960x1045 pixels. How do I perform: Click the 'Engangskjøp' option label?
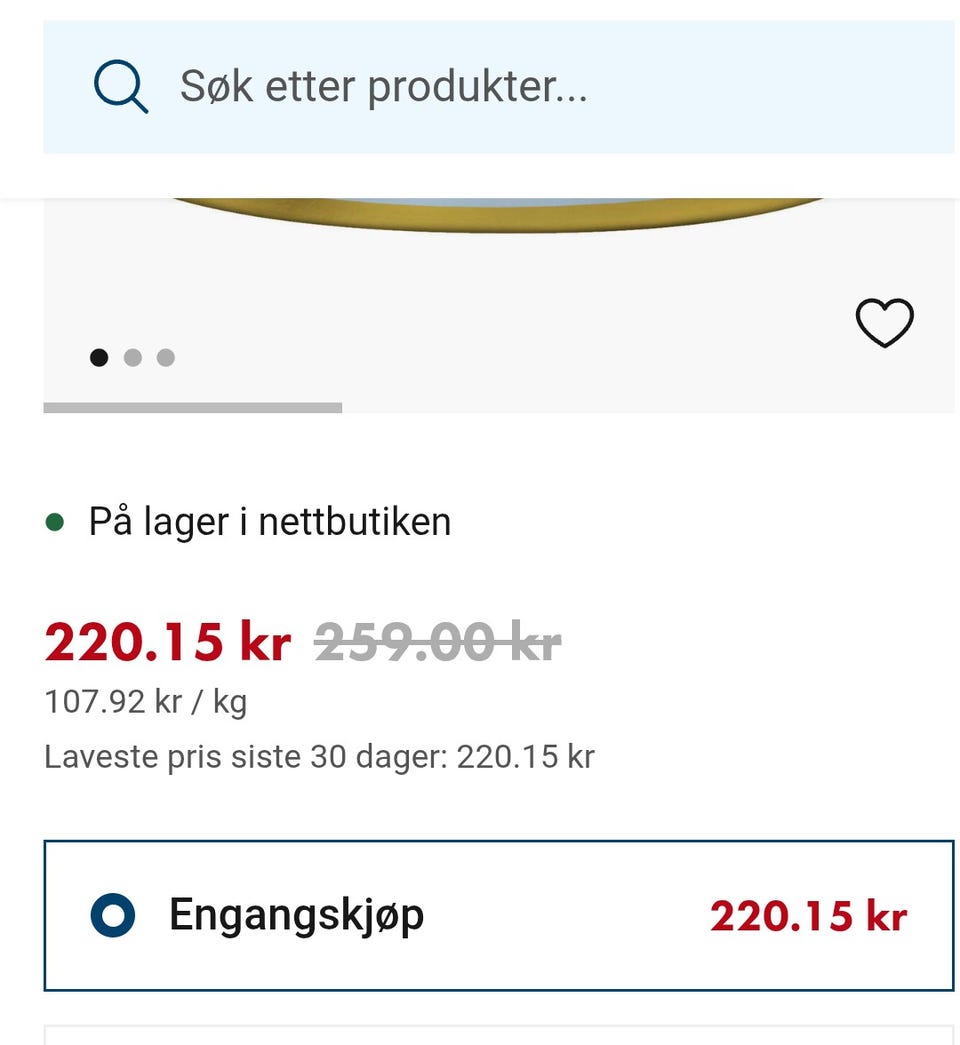[x=296, y=915]
